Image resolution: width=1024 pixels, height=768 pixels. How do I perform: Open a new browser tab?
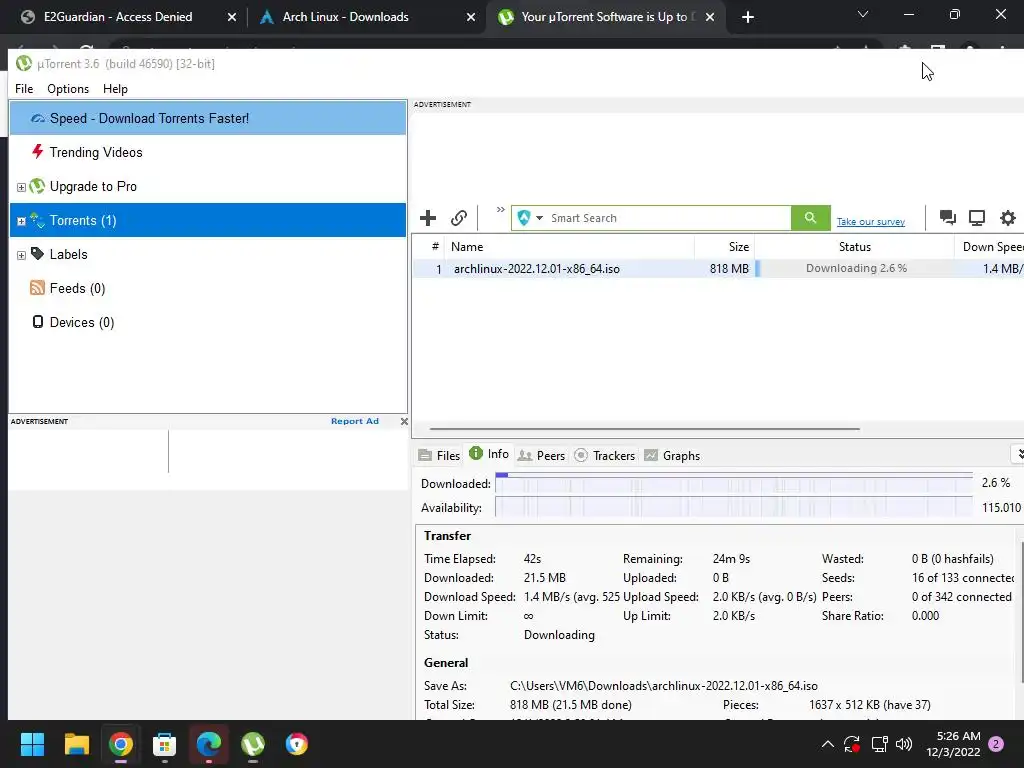[x=748, y=17]
